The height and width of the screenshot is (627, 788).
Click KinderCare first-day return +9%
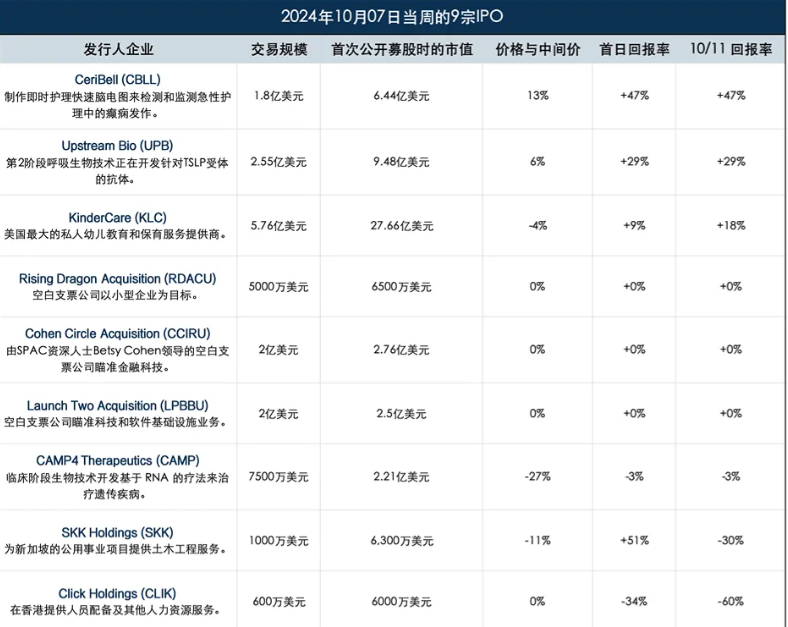[x=634, y=226]
